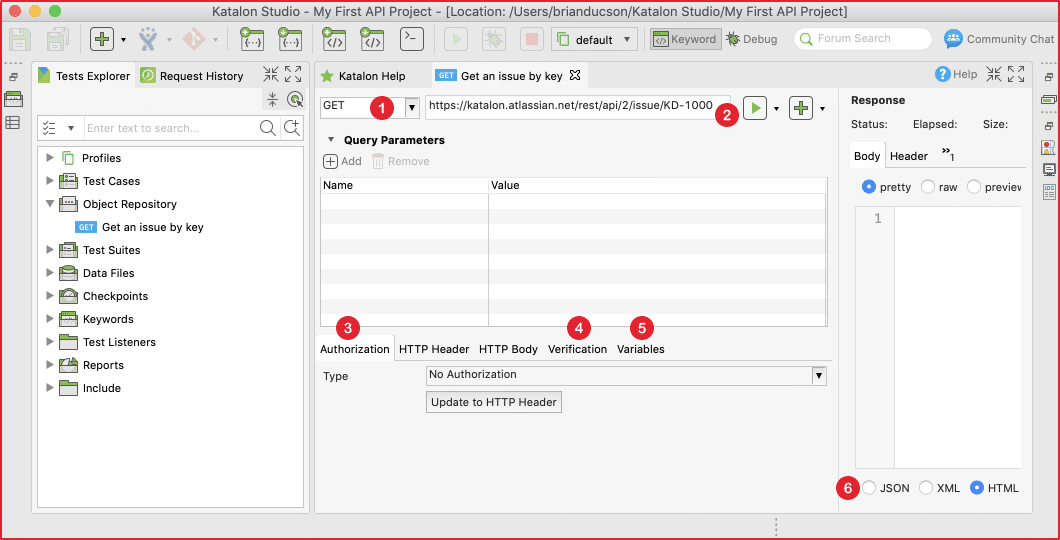Expand the Test Suites tree node
1060x540 pixels.
[49, 249]
